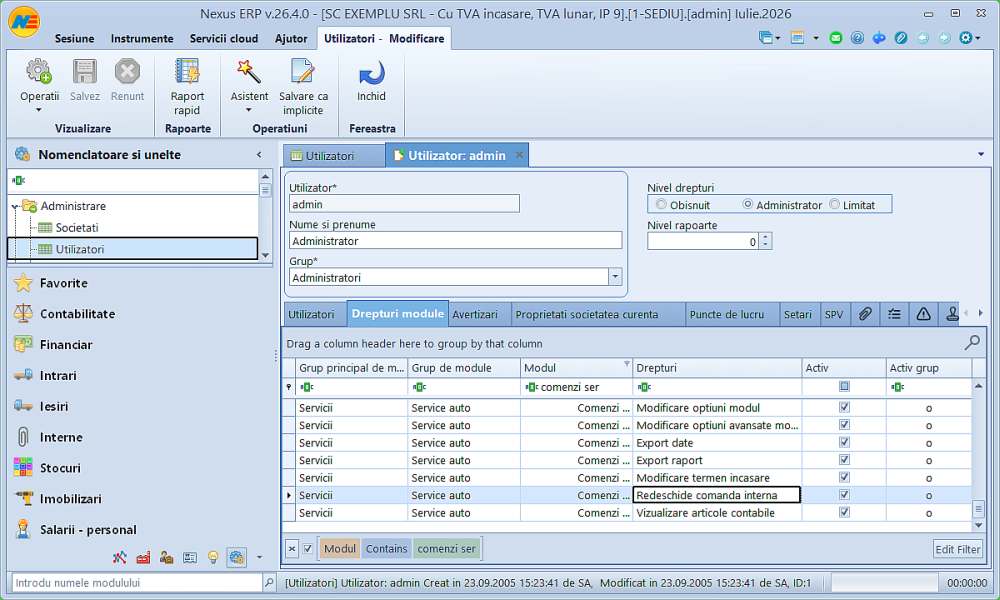The height and width of the screenshot is (600, 1000).
Task: Select the Limitat rights level
Action: [x=834, y=204]
